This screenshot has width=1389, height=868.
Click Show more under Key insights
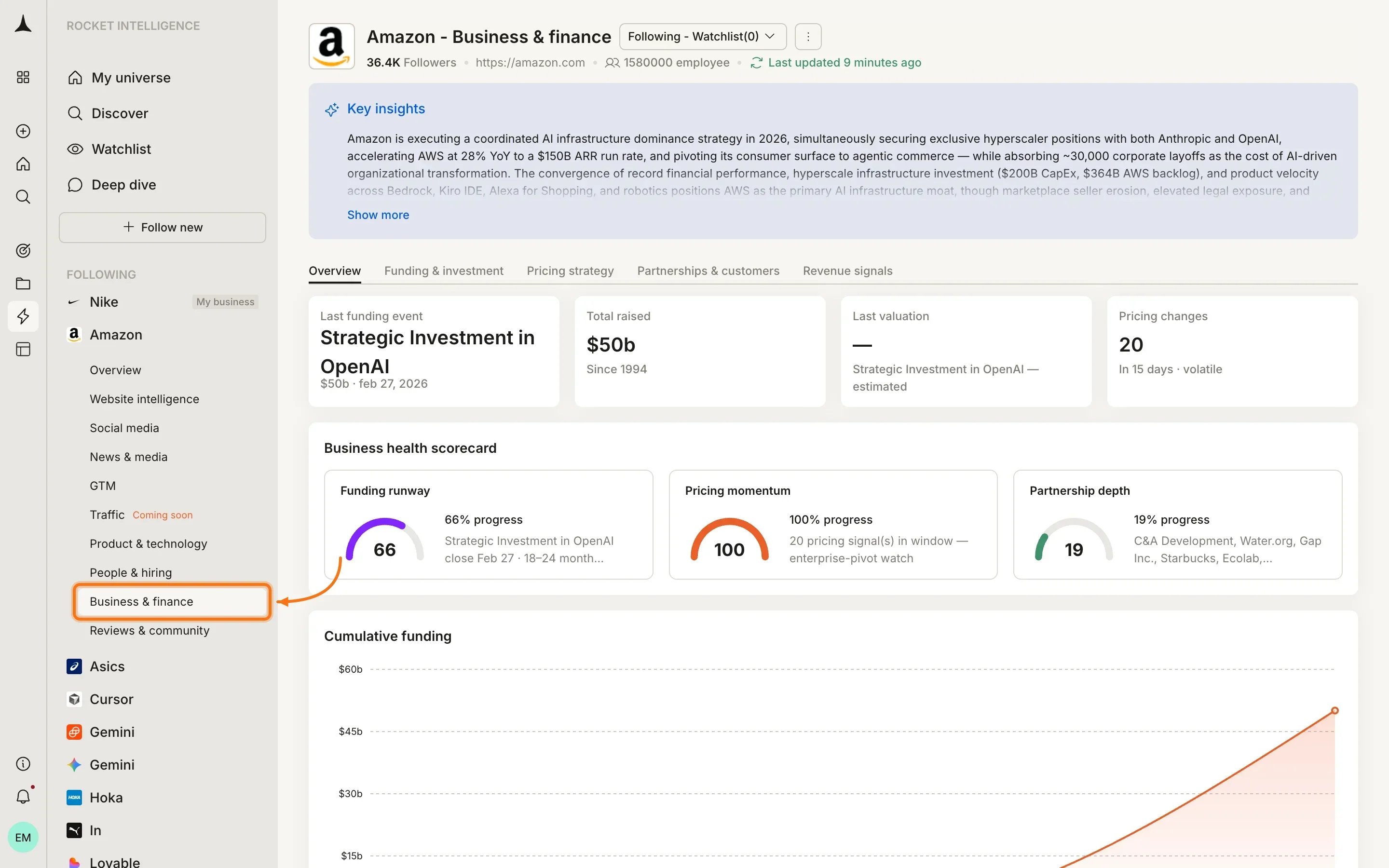(x=378, y=215)
